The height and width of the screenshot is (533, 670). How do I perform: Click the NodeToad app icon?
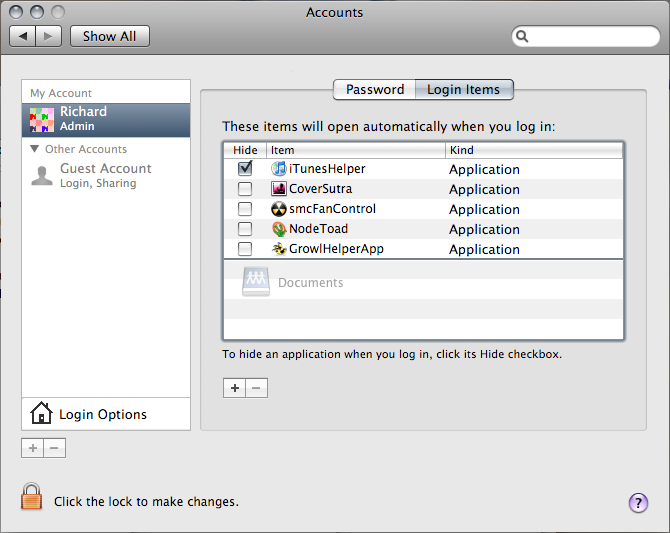(280, 229)
